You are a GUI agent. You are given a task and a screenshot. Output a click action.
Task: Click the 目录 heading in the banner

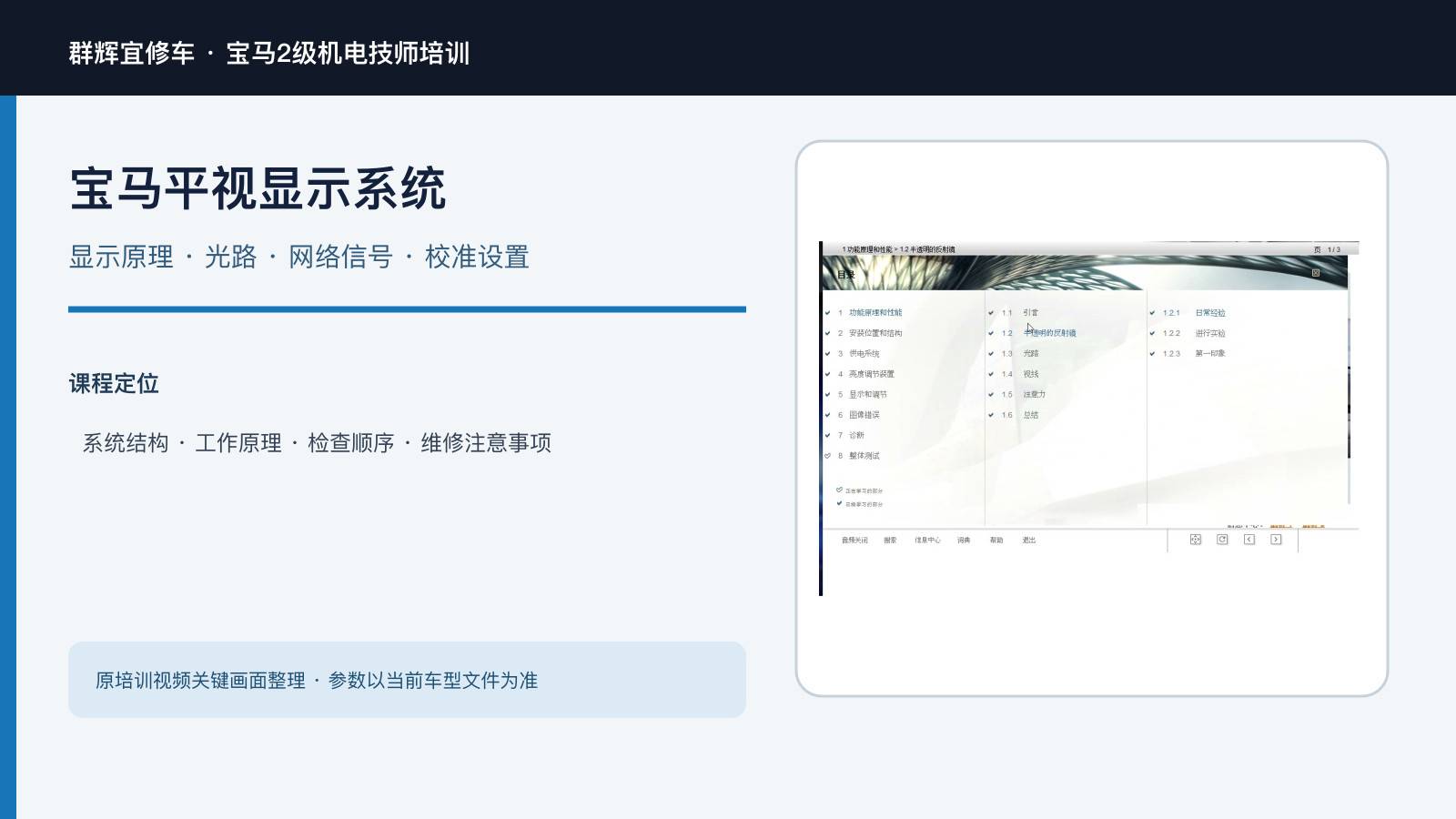pos(846,275)
